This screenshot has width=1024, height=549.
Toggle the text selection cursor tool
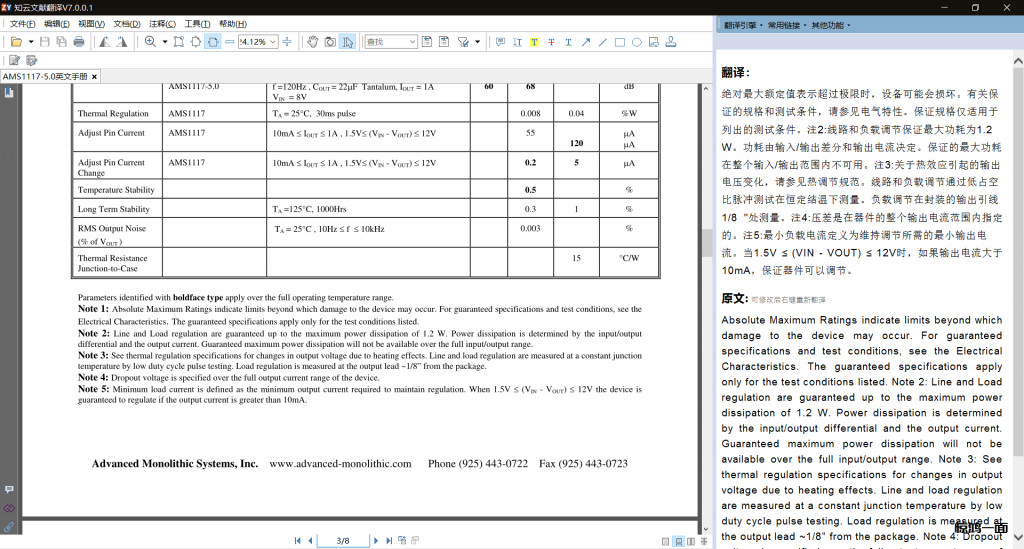(x=346, y=42)
